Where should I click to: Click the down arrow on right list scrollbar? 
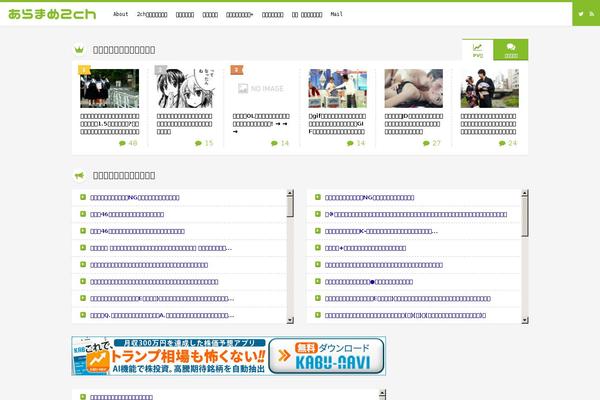pos(525,320)
